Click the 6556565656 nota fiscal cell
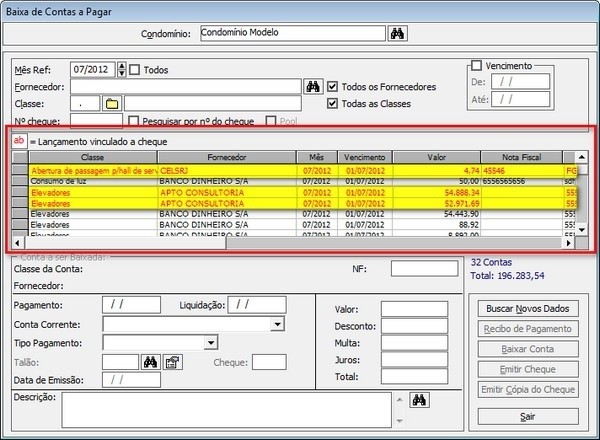The image size is (600, 440). (522, 181)
